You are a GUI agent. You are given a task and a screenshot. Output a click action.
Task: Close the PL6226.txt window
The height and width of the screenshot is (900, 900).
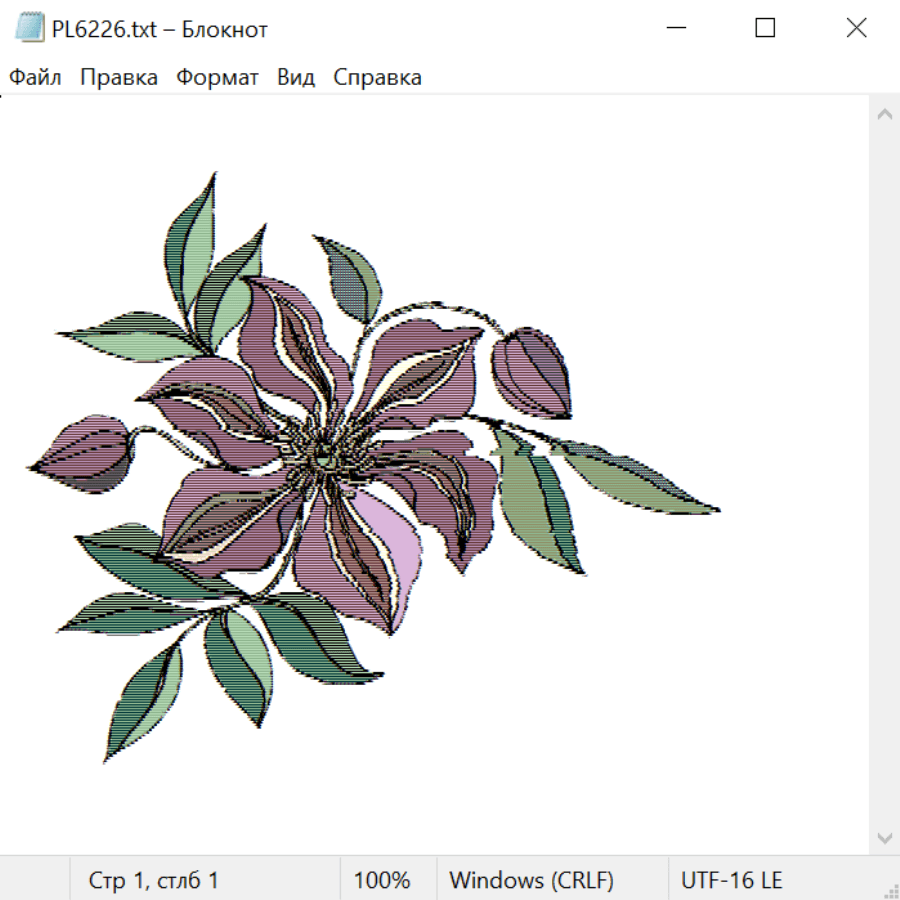856,28
